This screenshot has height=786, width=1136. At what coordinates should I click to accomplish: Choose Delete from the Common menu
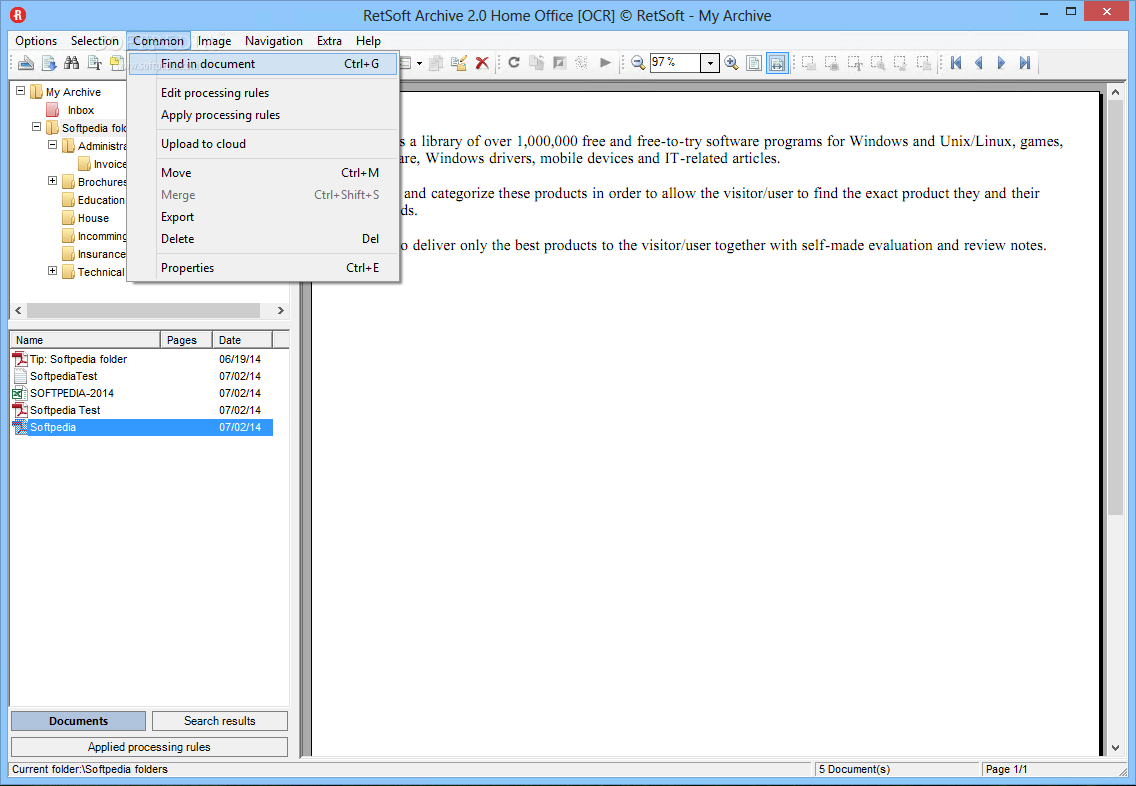point(263,238)
